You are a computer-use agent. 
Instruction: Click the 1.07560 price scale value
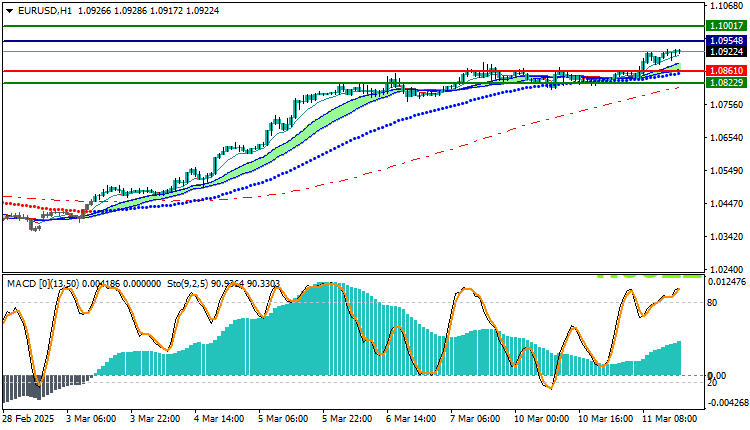tap(727, 105)
